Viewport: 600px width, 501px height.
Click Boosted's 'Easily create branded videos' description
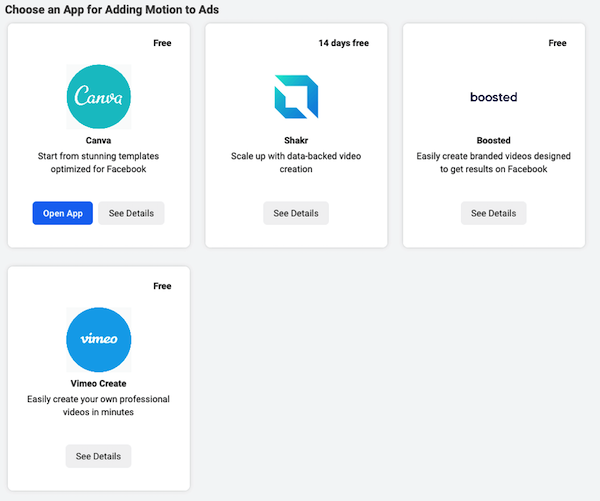(x=494, y=162)
